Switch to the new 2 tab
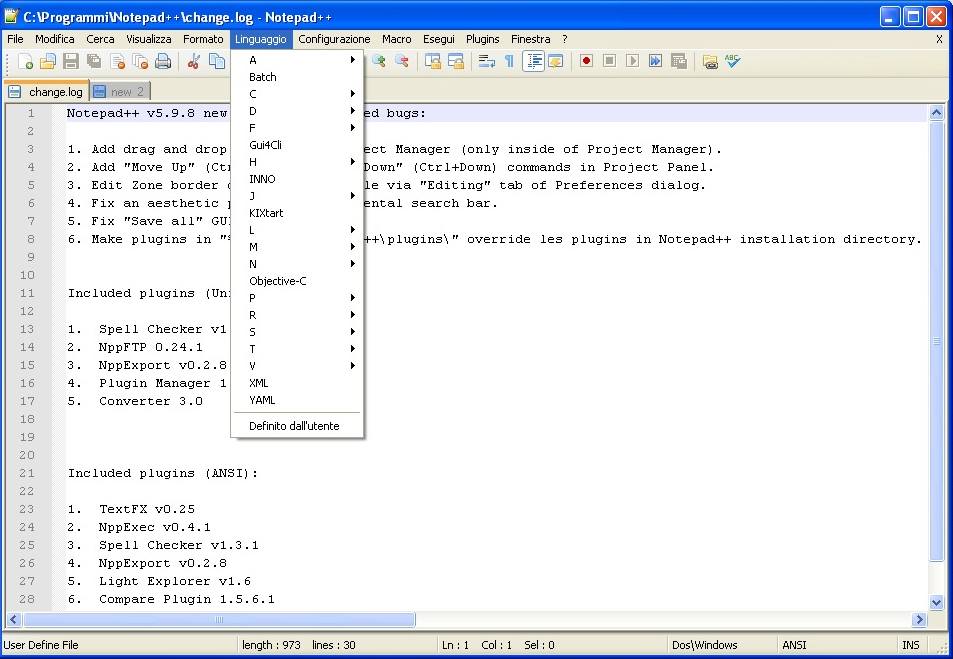 (x=120, y=92)
